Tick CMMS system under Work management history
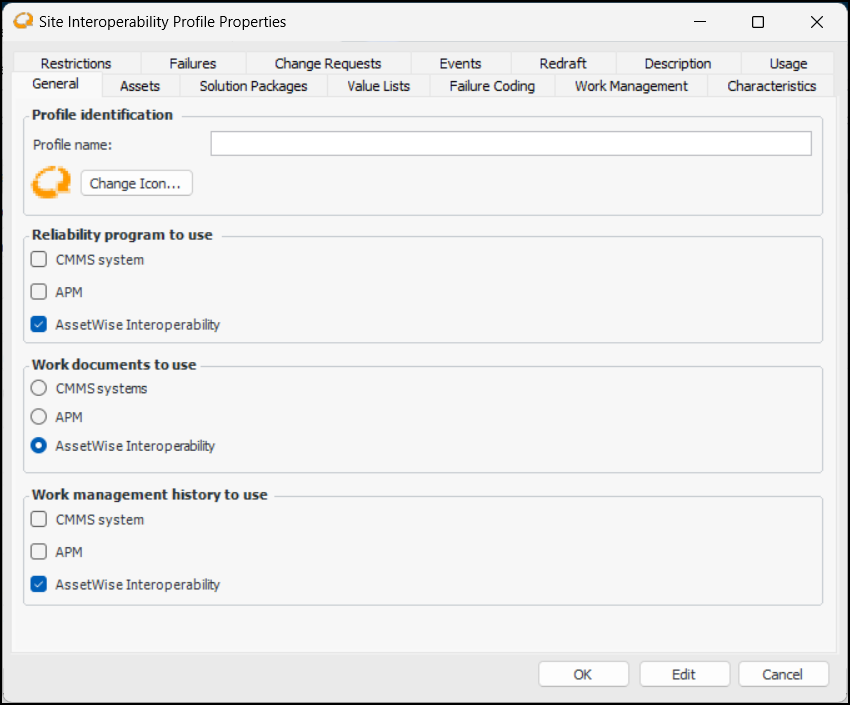Viewport: 850px width, 705px height. pyautogui.click(x=38, y=519)
